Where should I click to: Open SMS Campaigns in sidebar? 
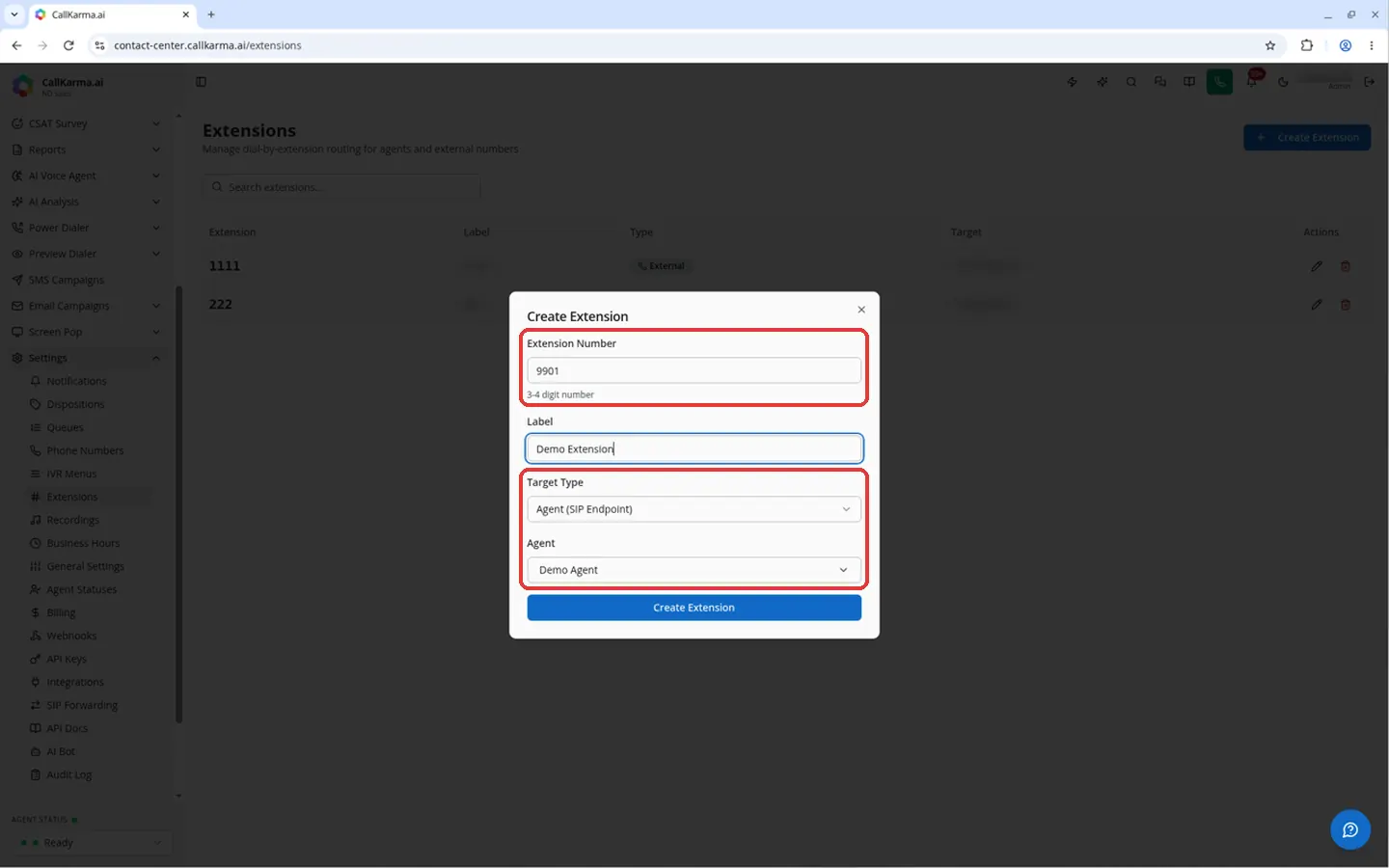click(86, 280)
